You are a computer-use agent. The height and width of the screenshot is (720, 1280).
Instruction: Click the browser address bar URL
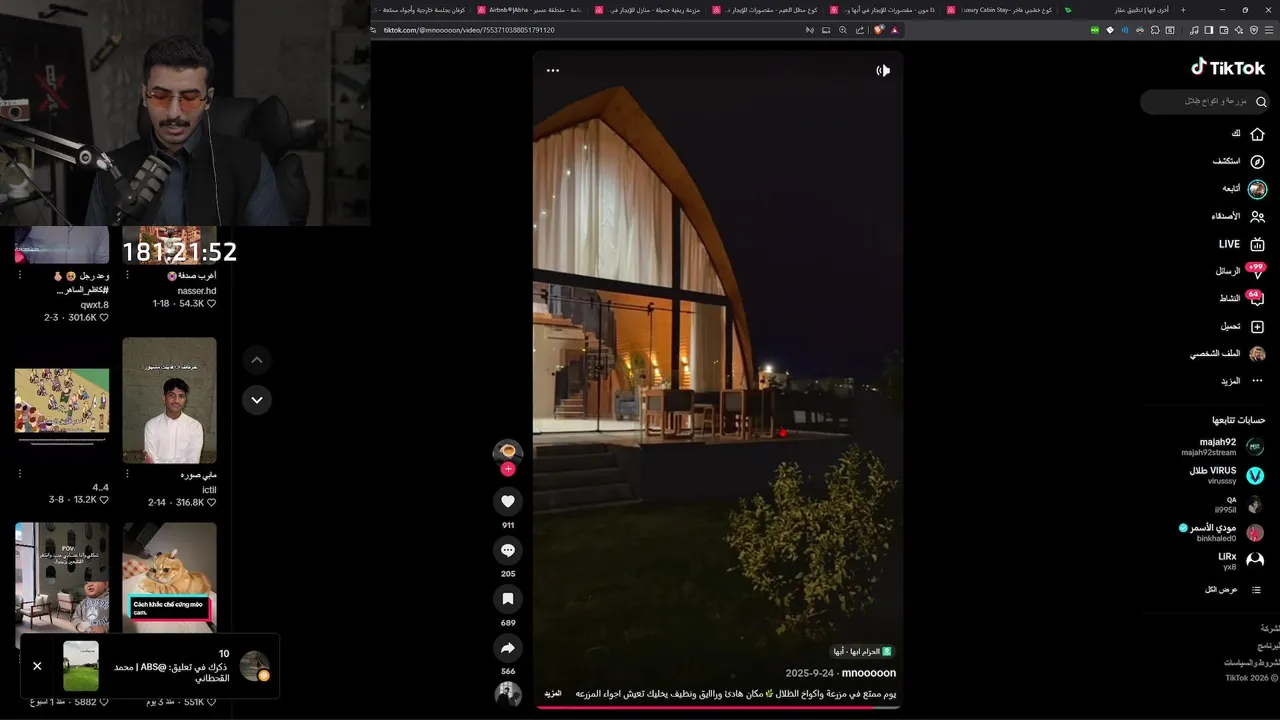tap(469, 30)
